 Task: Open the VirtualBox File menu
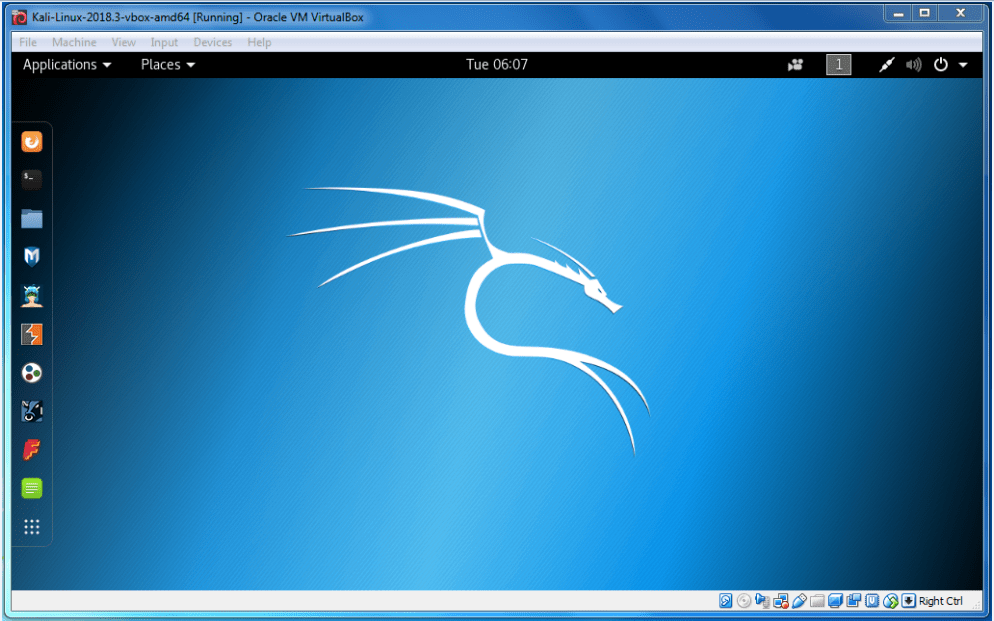click(28, 42)
